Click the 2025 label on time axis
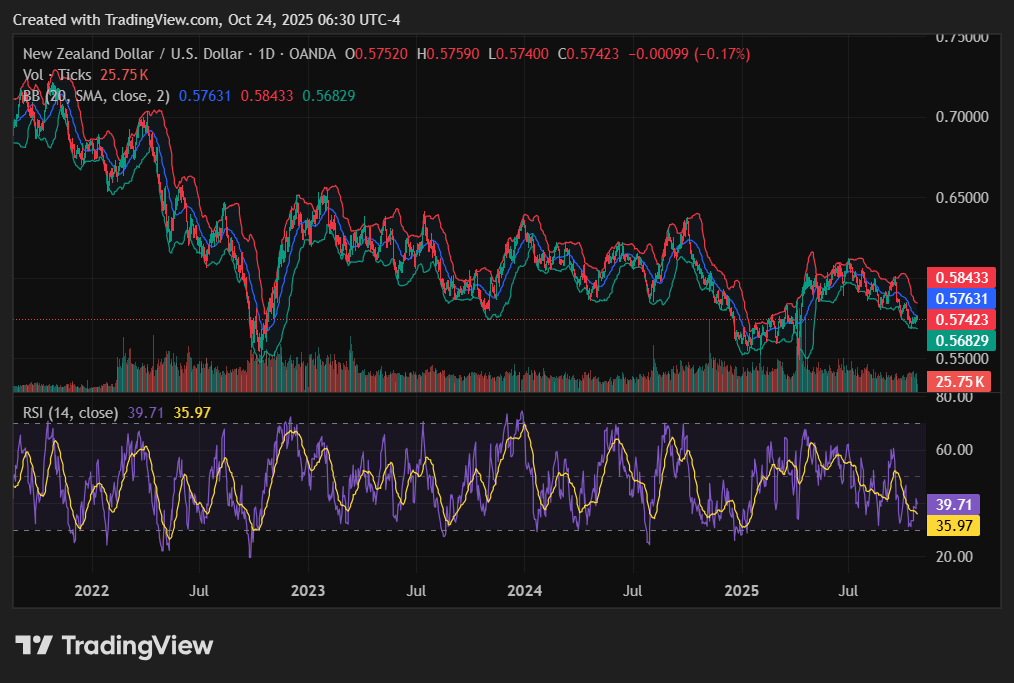Screen dimensions: 1014x683 741,591
